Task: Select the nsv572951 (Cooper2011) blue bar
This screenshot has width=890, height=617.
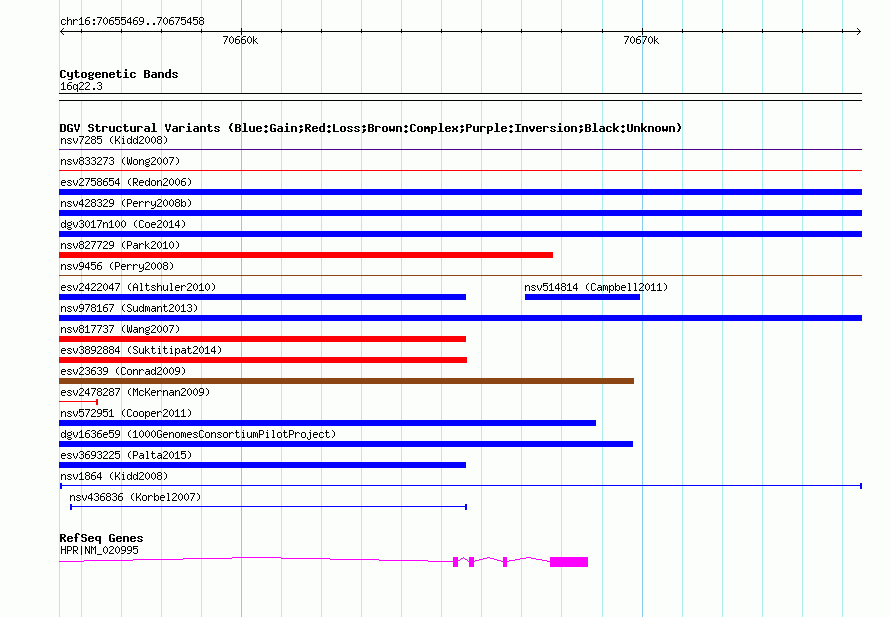Action: click(328, 423)
